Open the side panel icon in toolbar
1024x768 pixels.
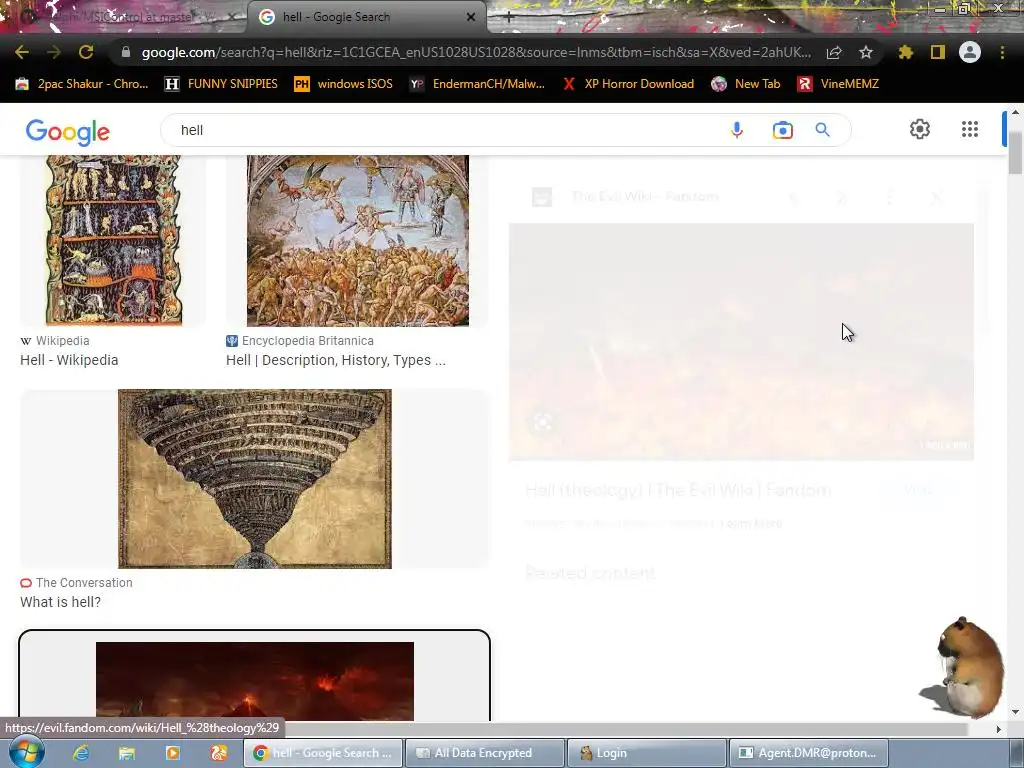click(938, 52)
